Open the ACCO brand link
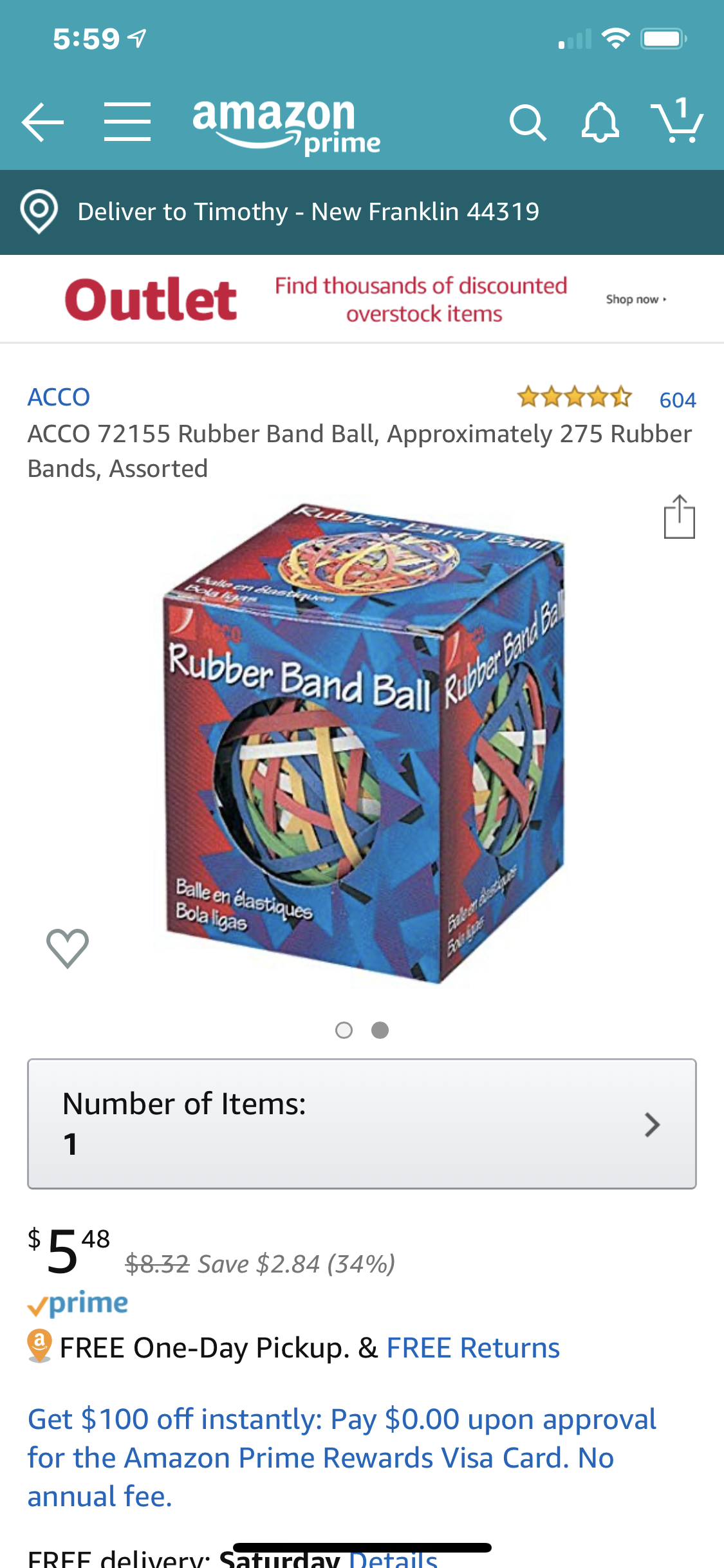Screen dimensions: 724x1568 click(x=59, y=397)
